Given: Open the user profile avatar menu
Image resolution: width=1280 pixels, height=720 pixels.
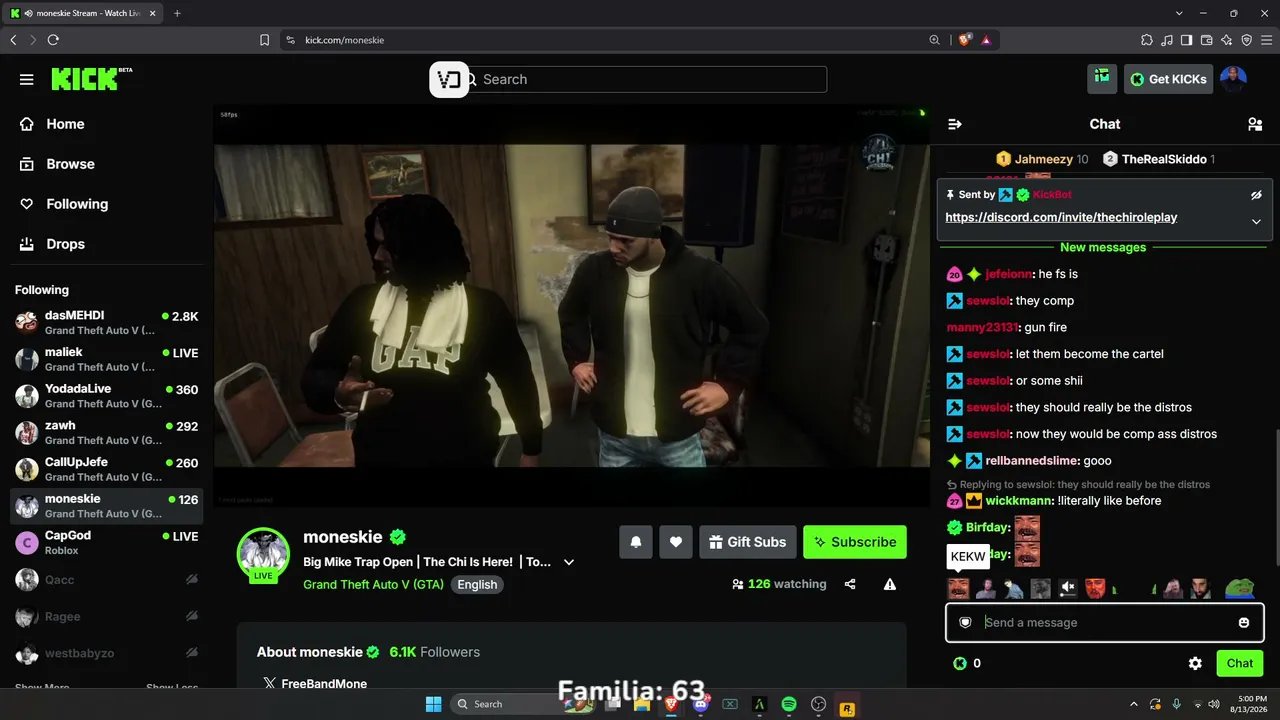Looking at the screenshot, I should pos(1233,79).
